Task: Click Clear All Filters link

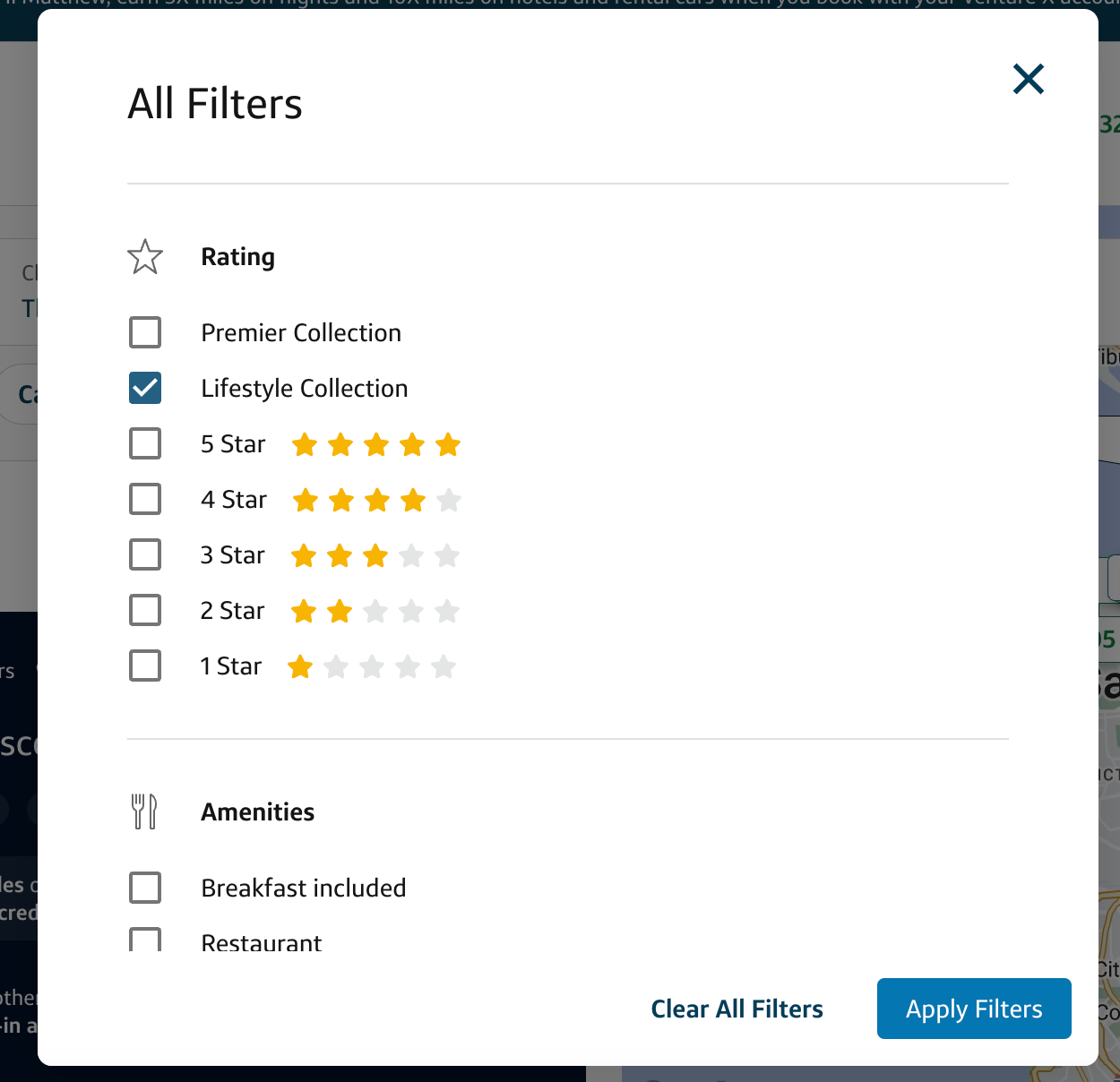Action: 737,1009
